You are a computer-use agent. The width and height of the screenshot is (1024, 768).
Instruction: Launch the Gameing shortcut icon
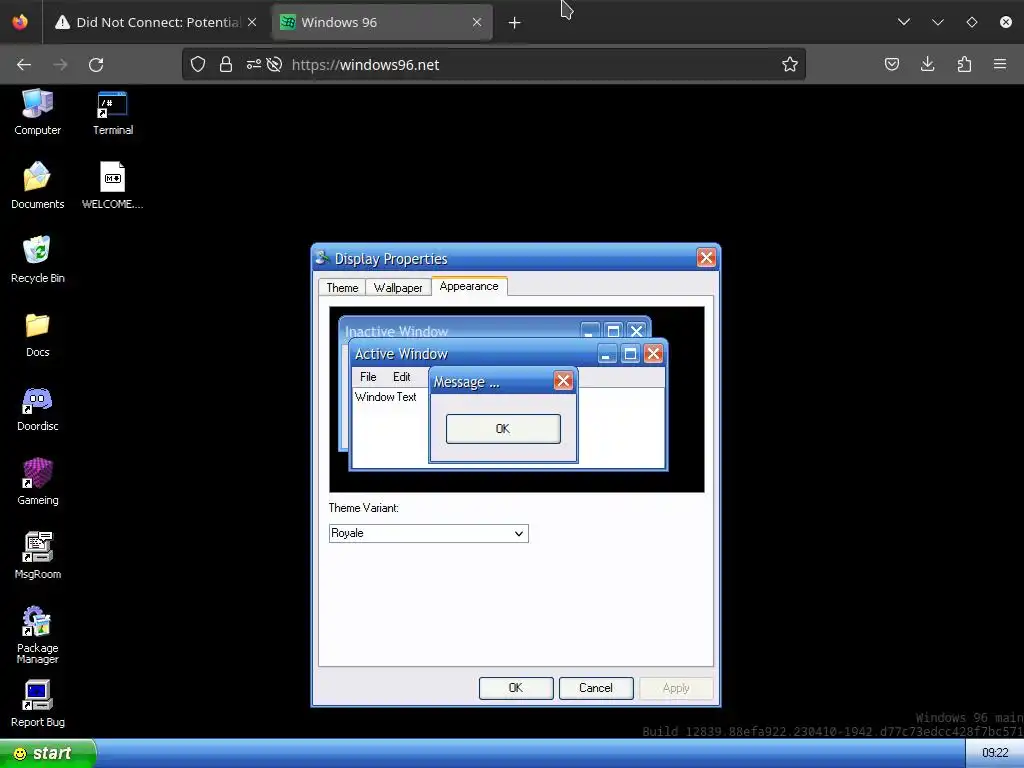(x=37, y=483)
